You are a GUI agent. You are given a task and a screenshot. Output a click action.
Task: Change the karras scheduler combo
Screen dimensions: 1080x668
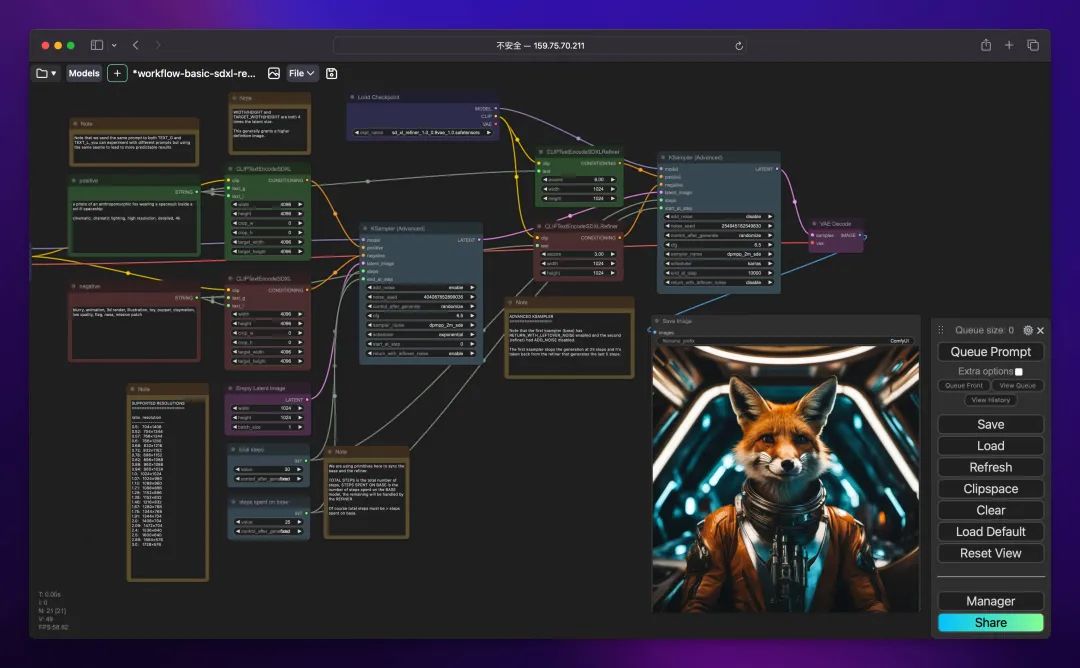coord(718,263)
